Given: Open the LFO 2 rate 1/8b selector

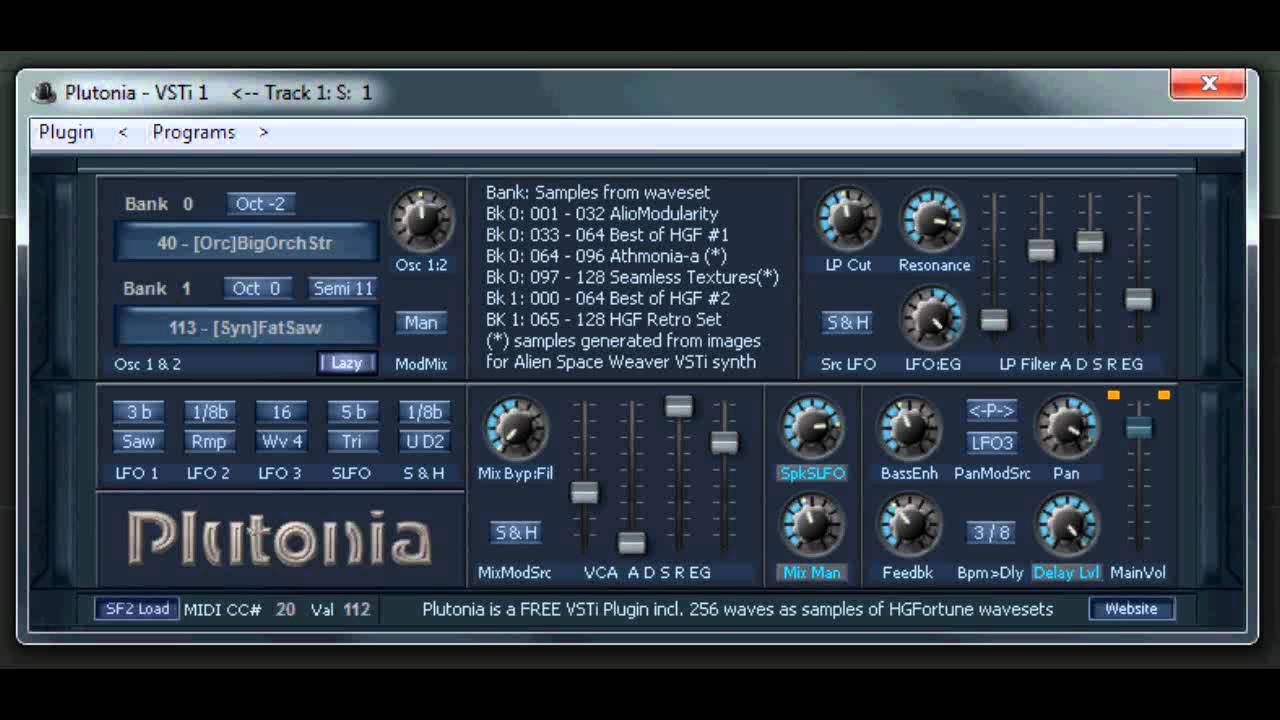Looking at the screenshot, I should pyautogui.click(x=209, y=412).
